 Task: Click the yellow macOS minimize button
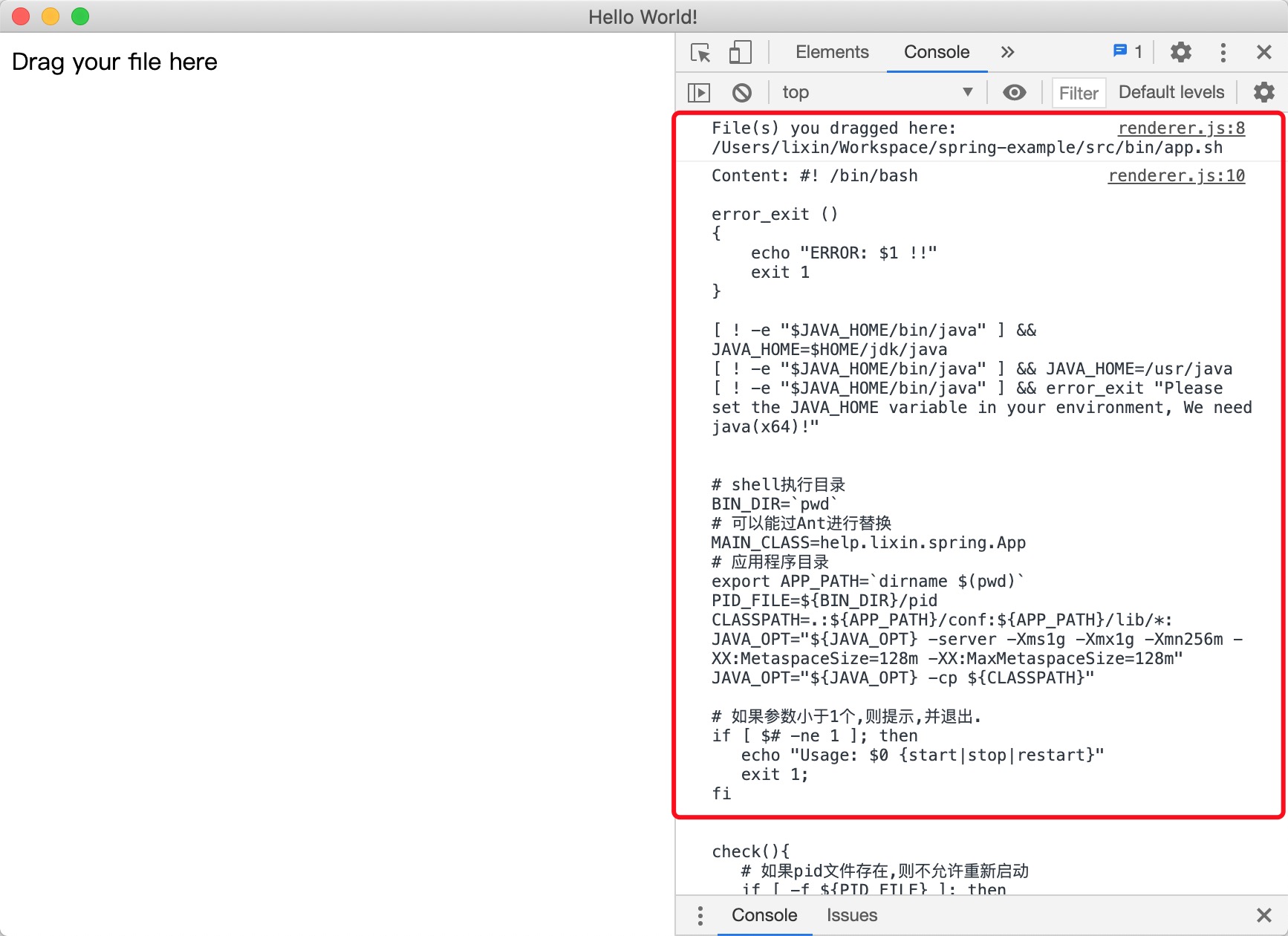pos(51,16)
